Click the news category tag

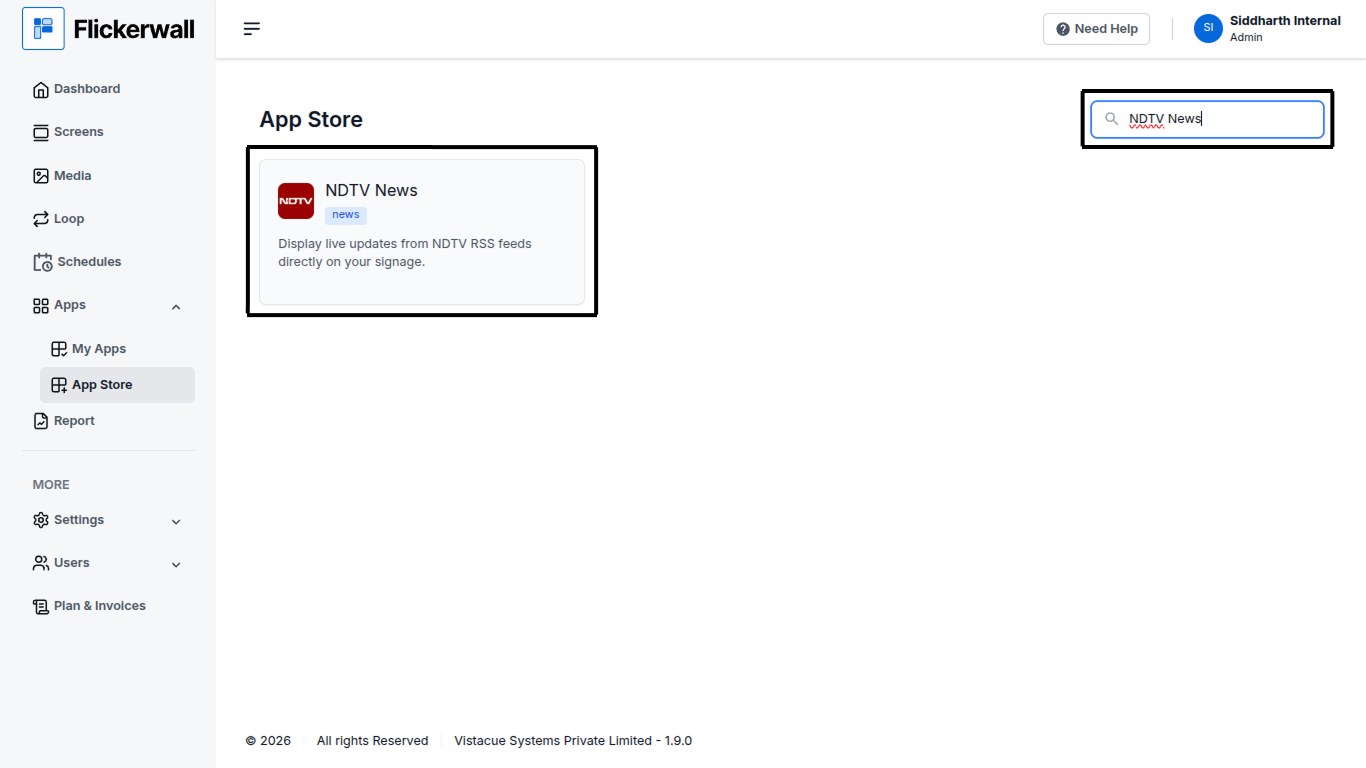pos(346,215)
